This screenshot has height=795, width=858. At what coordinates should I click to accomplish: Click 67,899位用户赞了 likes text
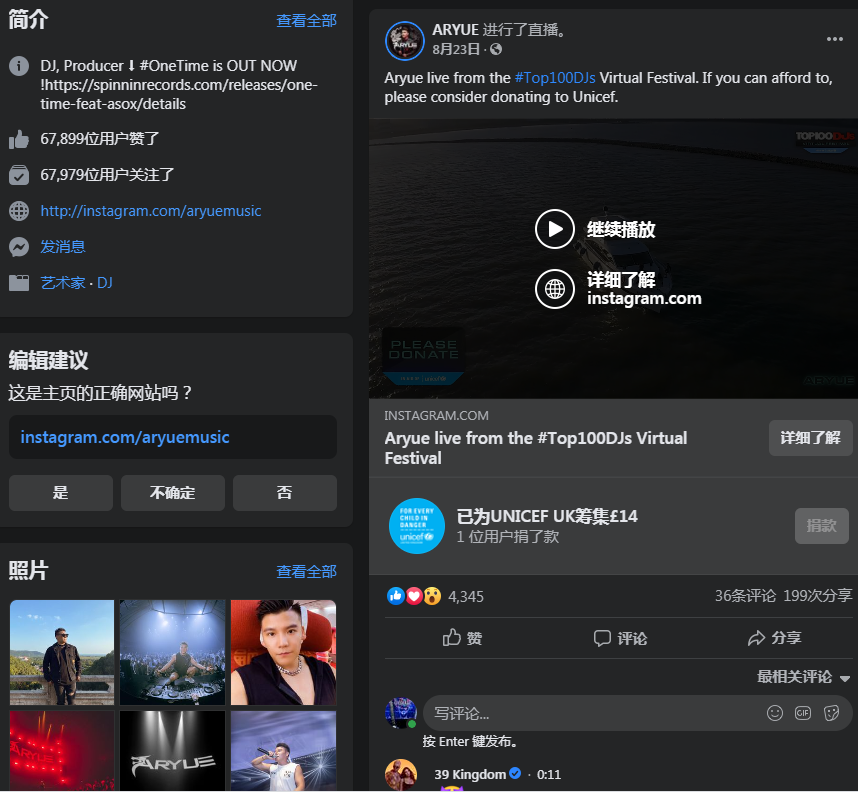(100, 139)
